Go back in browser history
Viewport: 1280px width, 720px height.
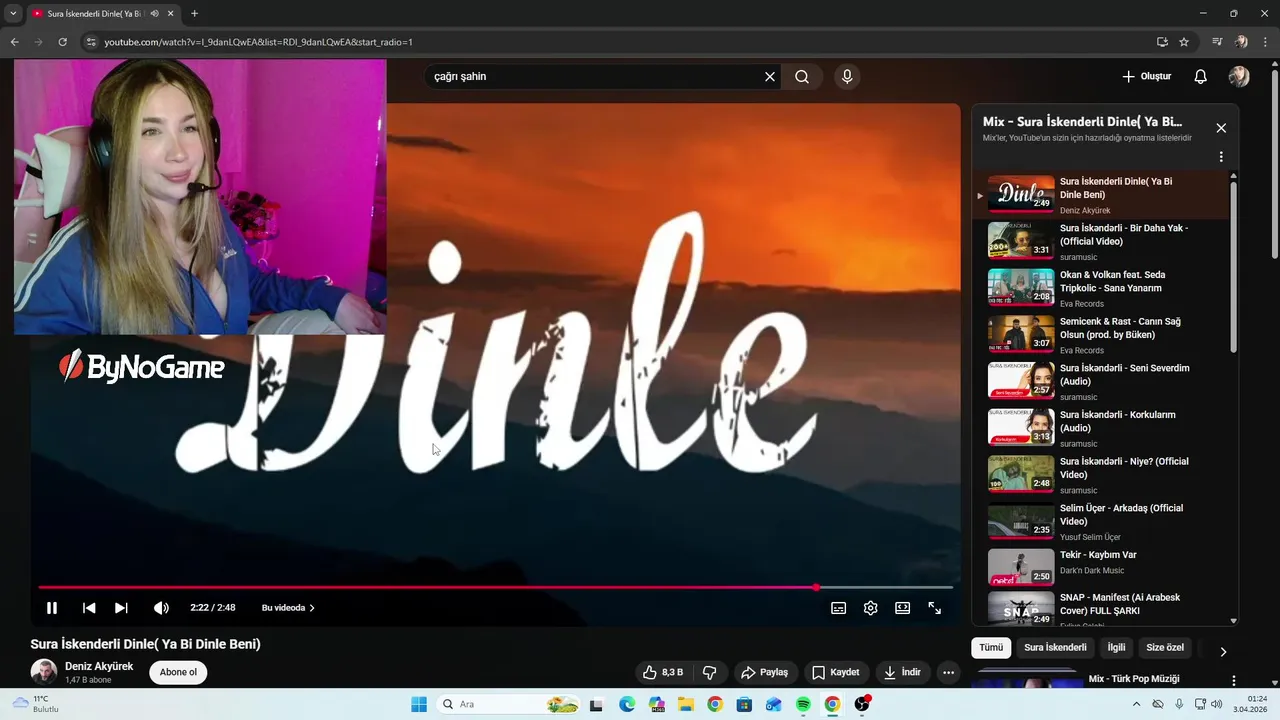14,42
